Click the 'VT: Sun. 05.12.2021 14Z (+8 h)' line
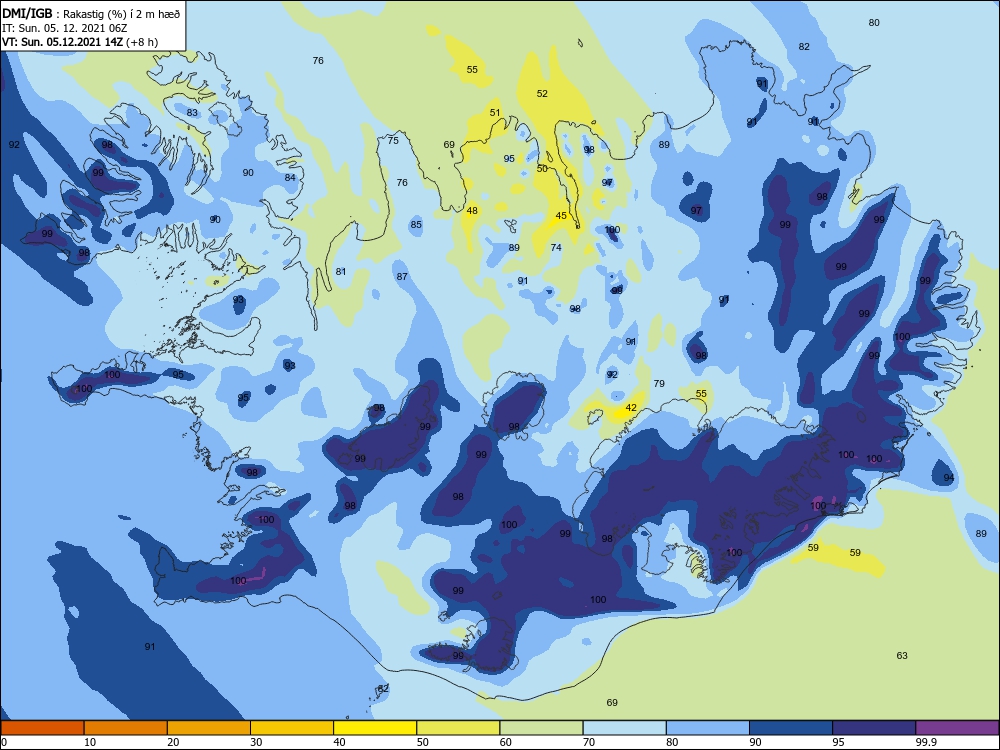This screenshot has width=1000, height=750. pos(80,42)
